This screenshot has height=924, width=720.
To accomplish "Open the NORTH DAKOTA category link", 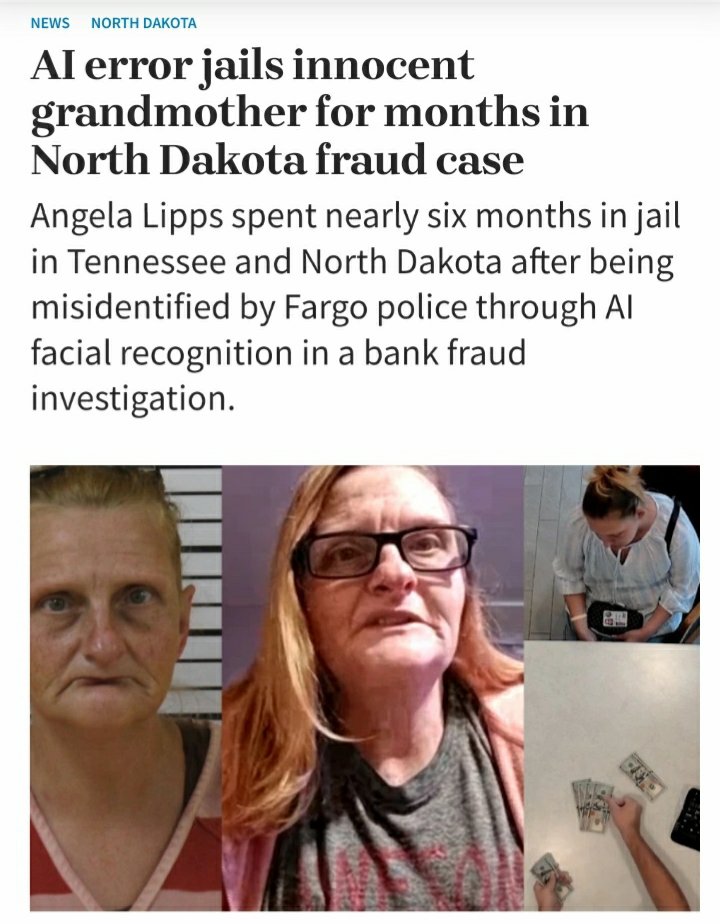I will tap(144, 23).
